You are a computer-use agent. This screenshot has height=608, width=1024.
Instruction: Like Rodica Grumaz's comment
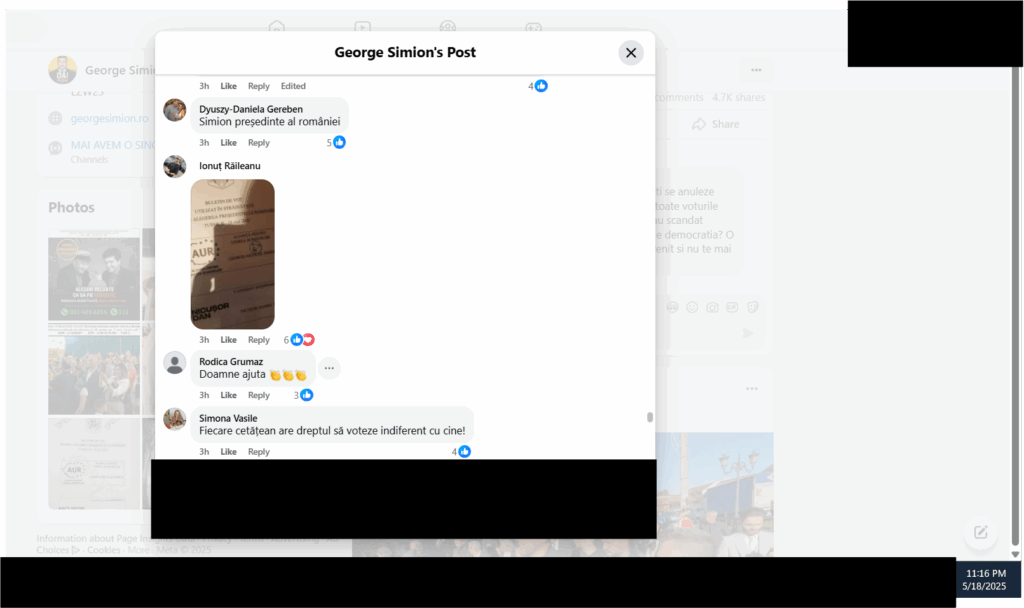(229, 396)
